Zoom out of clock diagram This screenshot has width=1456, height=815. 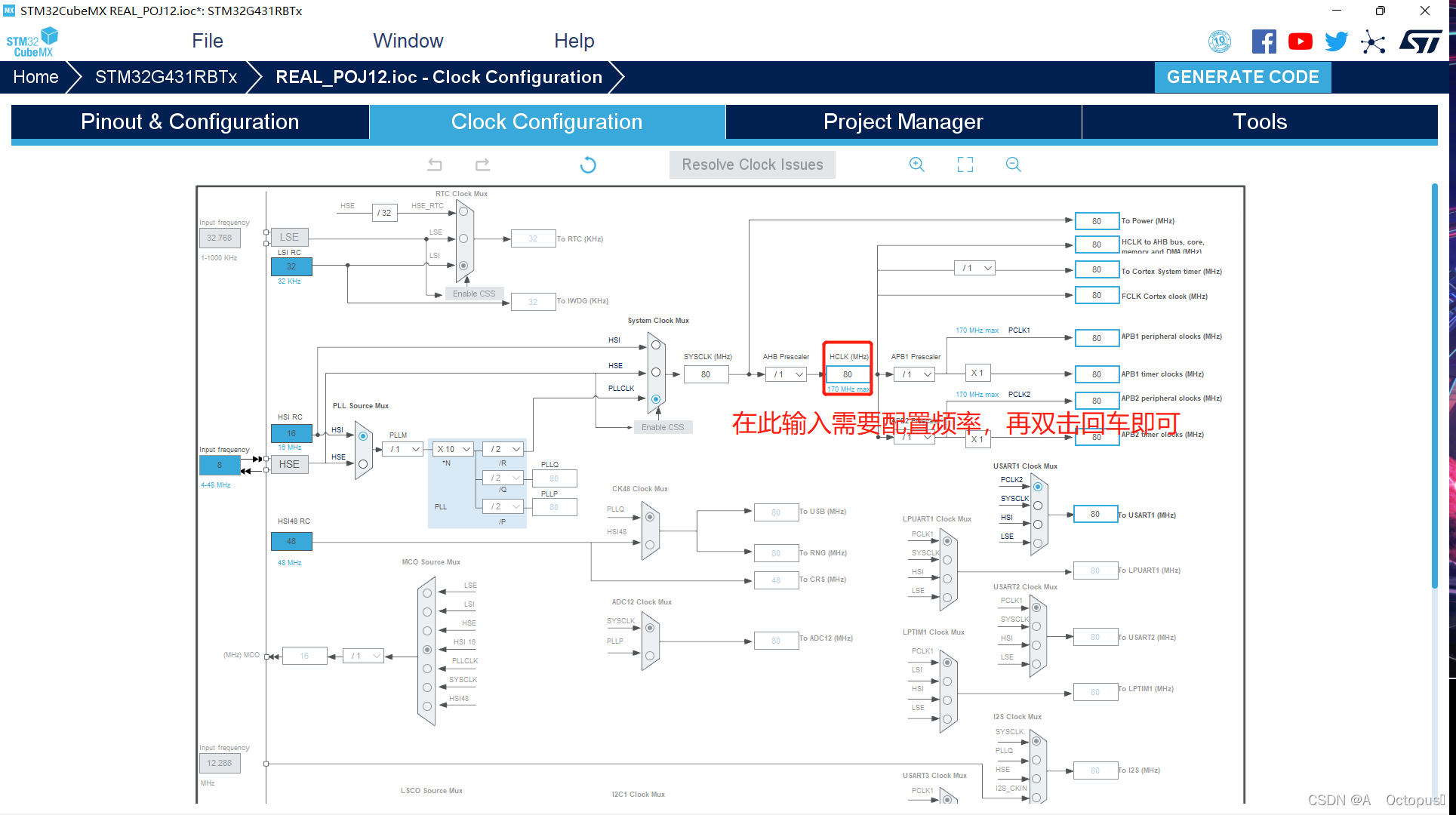tap(1013, 165)
